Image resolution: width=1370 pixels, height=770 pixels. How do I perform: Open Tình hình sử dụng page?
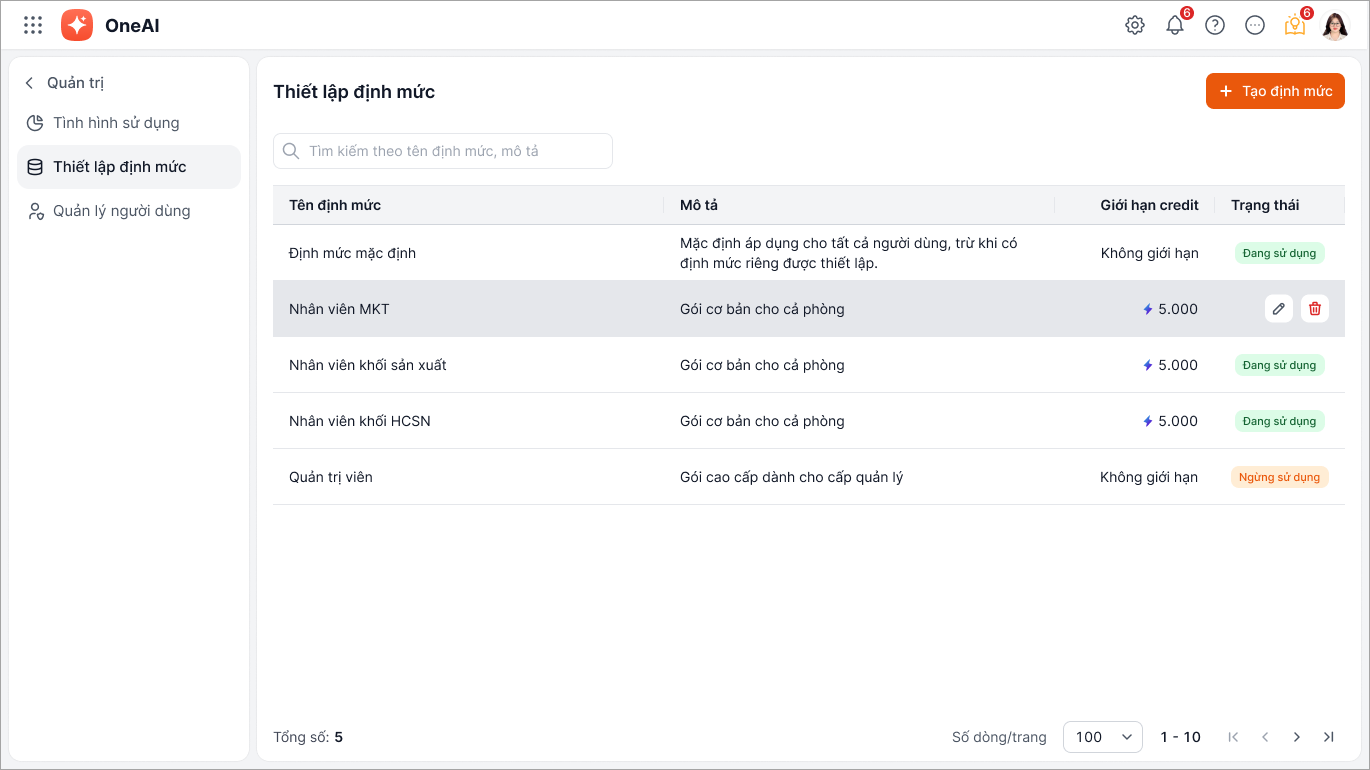[x=116, y=123]
